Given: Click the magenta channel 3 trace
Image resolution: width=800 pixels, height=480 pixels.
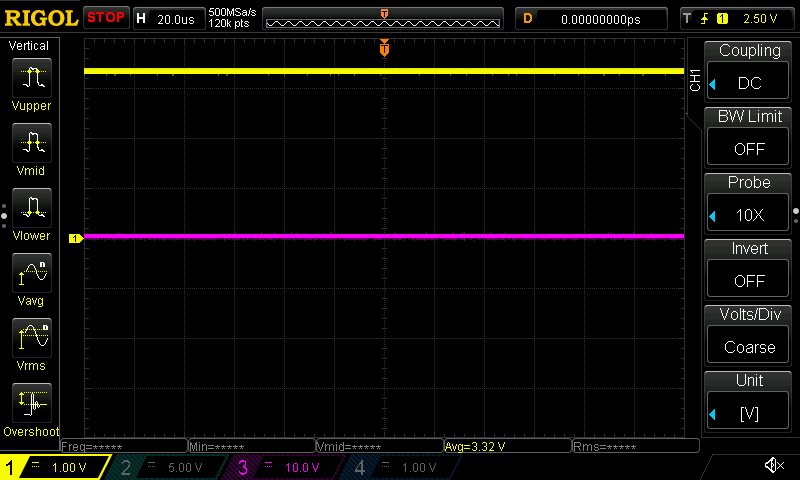Looking at the screenshot, I should coord(384,236).
